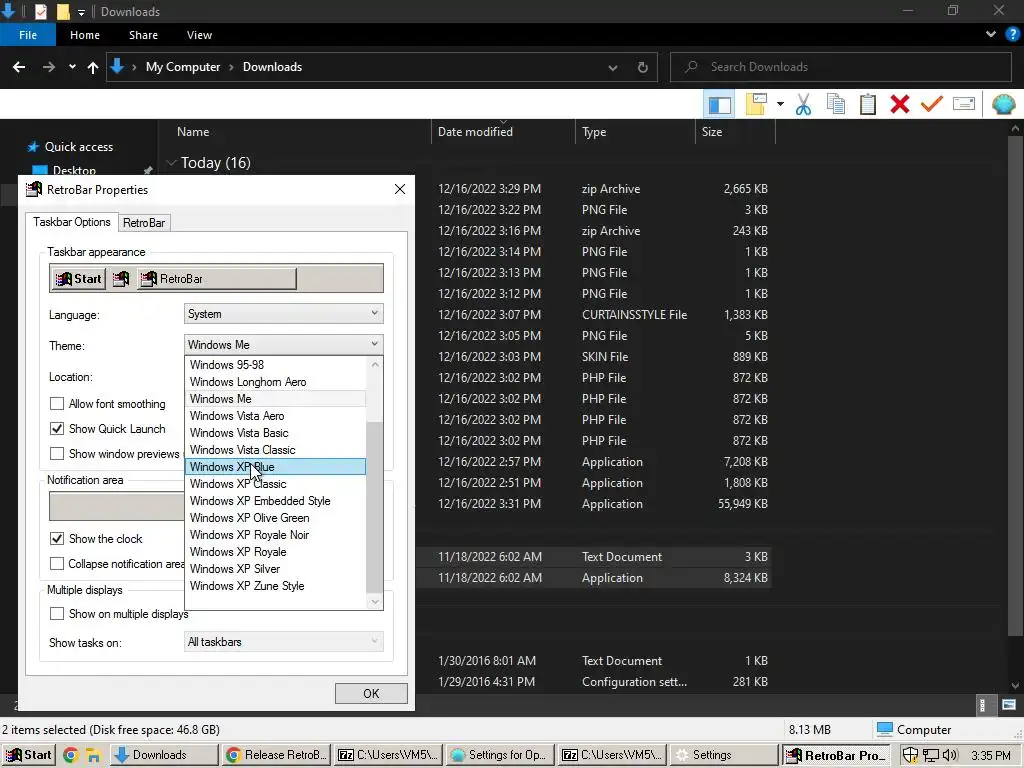Open the Downloads taskbar button
This screenshot has width=1024, height=768.
pyautogui.click(x=163, y=755)
